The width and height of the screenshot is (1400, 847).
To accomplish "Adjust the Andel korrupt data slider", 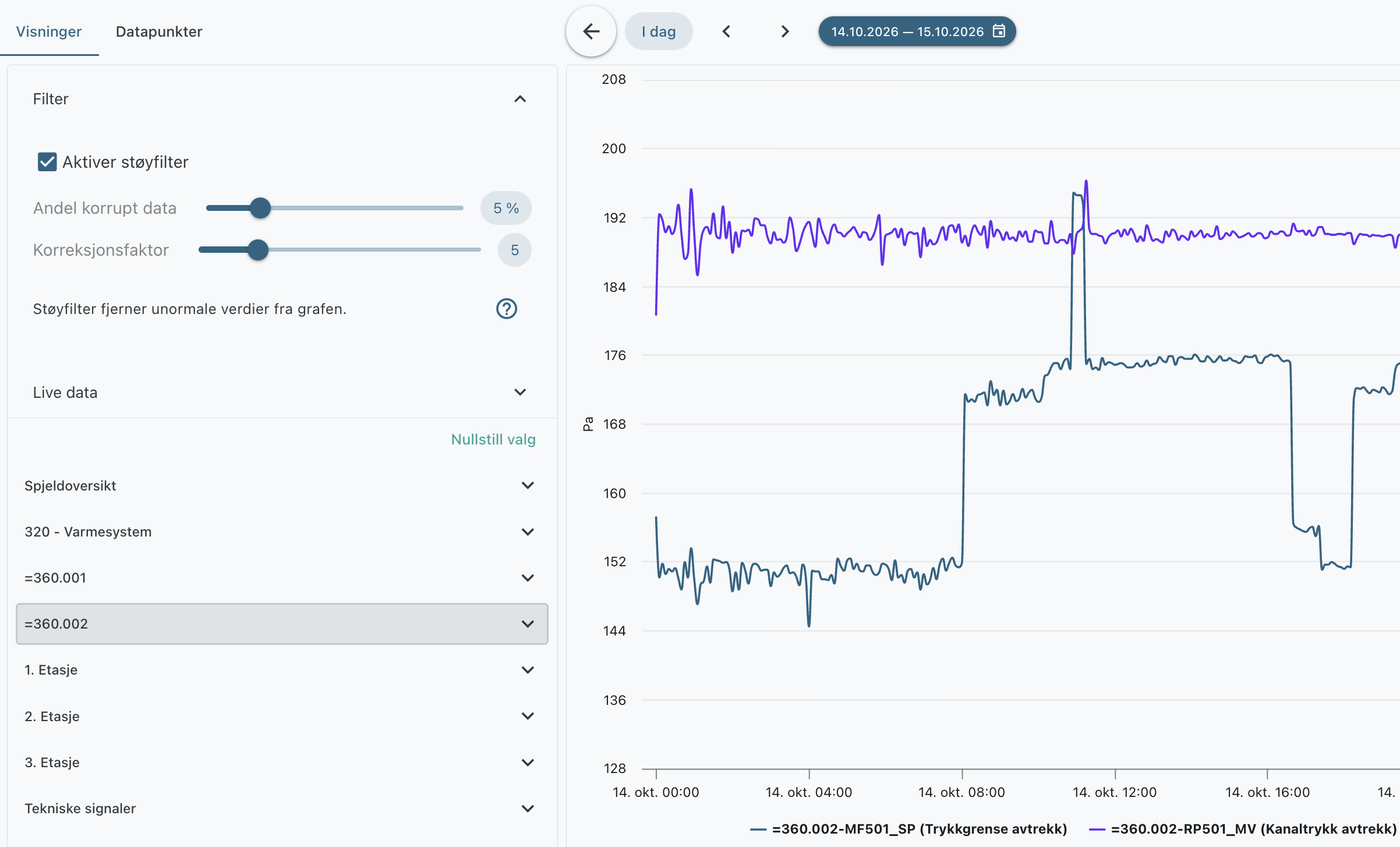I will tap(260, 208).
